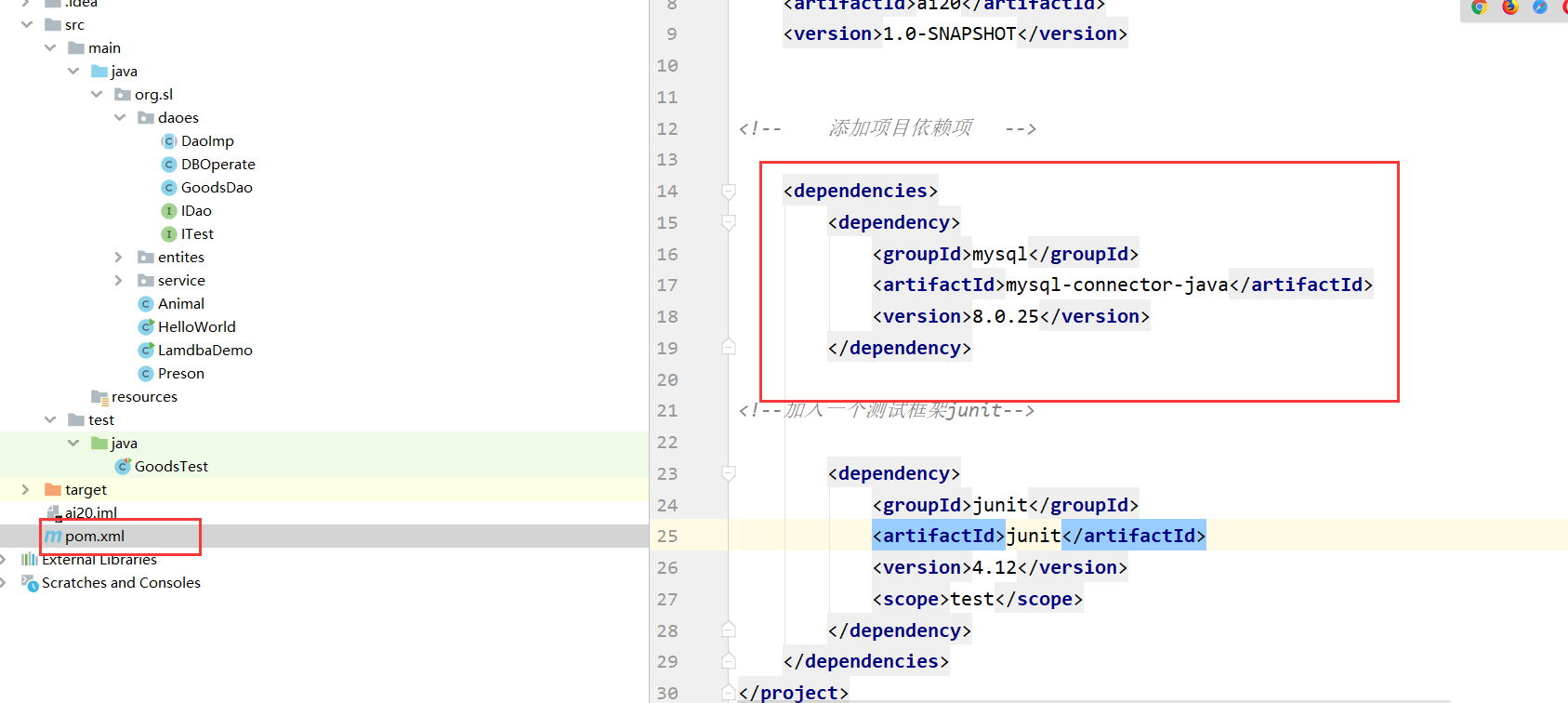Click the LamdbaDemo runnable class icon
This screenshot has width=1568, height=703.
click(x=146, y=351)
